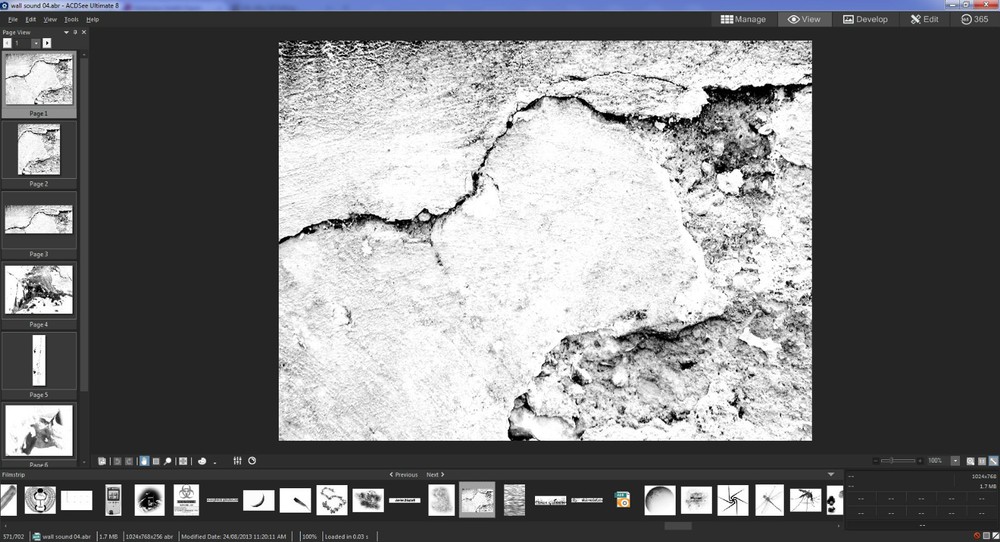Click the 'Loaded in 0.03 s' status text
1000x542 pixels.
click(x=346, y=536)
